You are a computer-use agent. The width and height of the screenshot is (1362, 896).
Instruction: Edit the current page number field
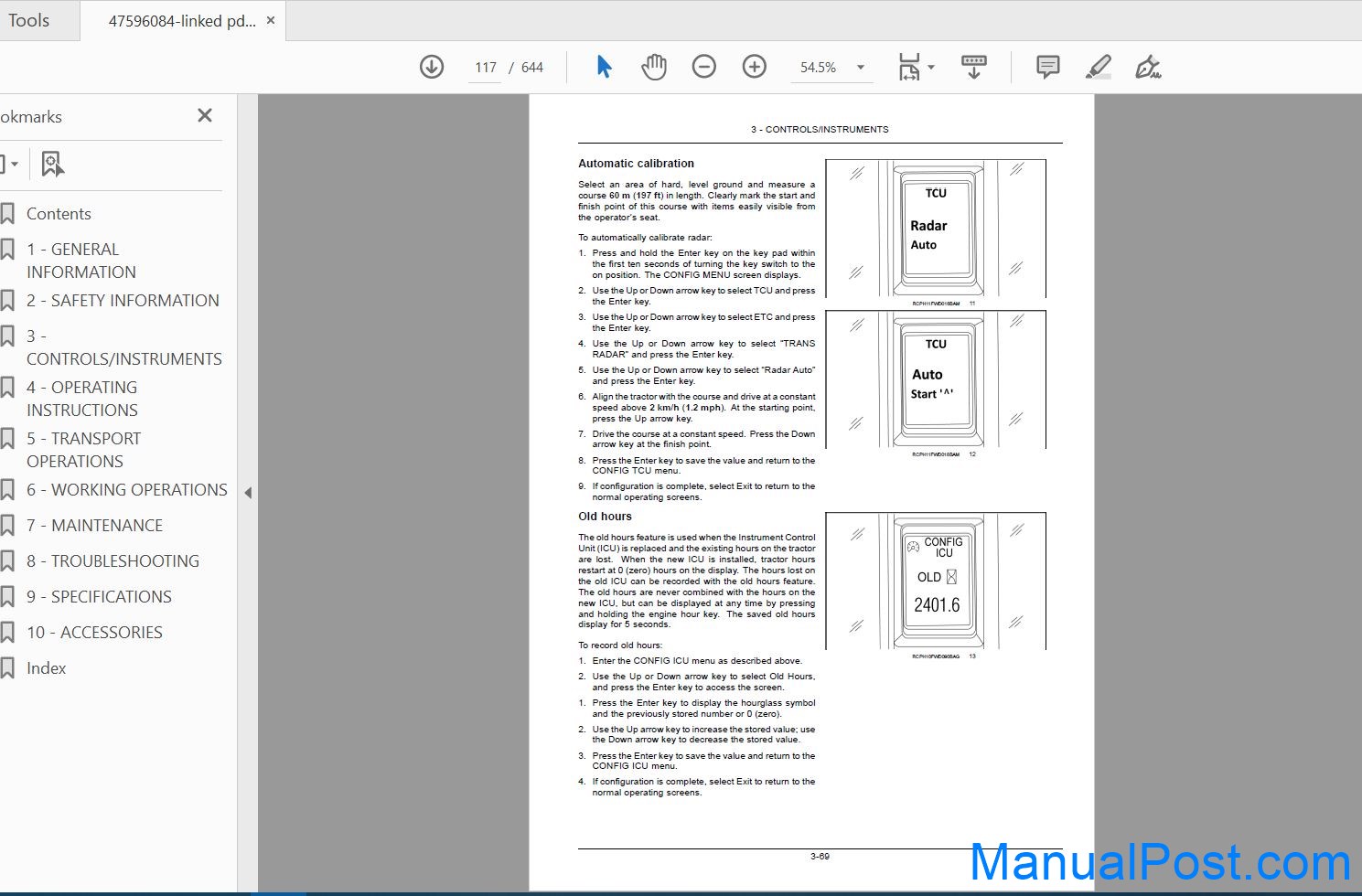click(x=485, y=68)
